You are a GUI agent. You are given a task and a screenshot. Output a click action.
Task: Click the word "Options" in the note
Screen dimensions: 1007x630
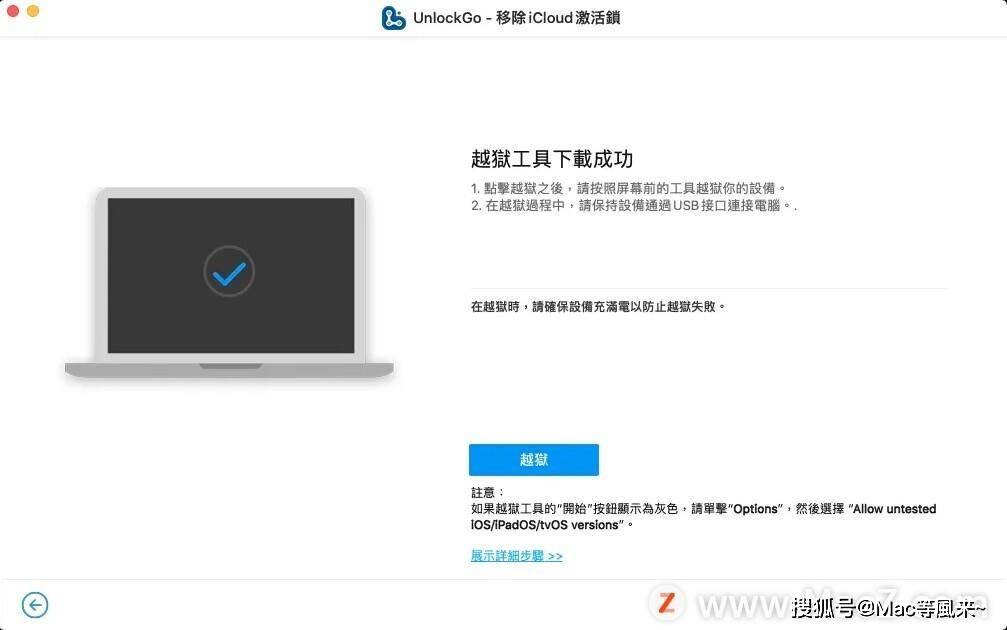tap(755, 509)
